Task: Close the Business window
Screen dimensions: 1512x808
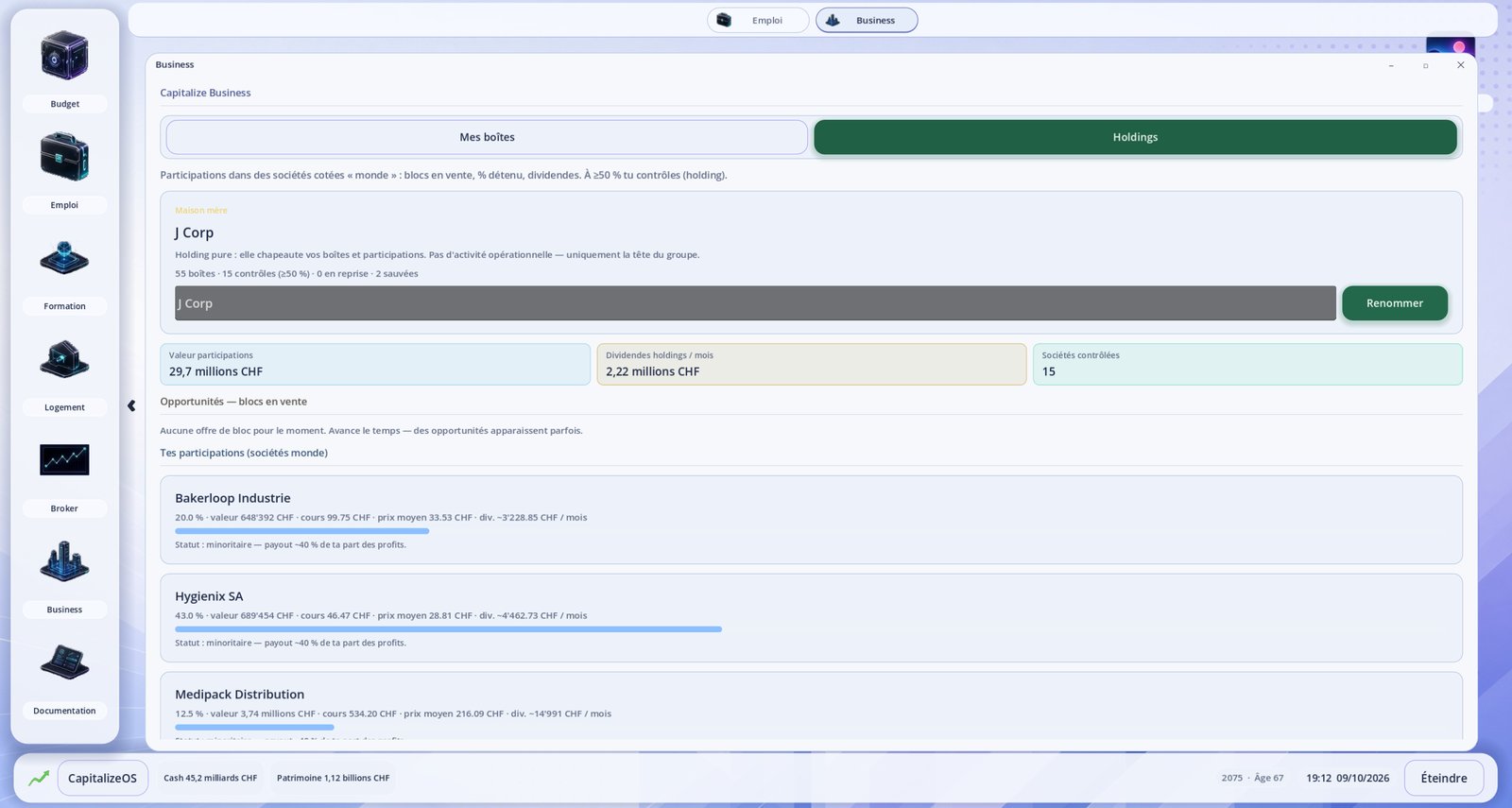Action: [x=1461, y=65]
